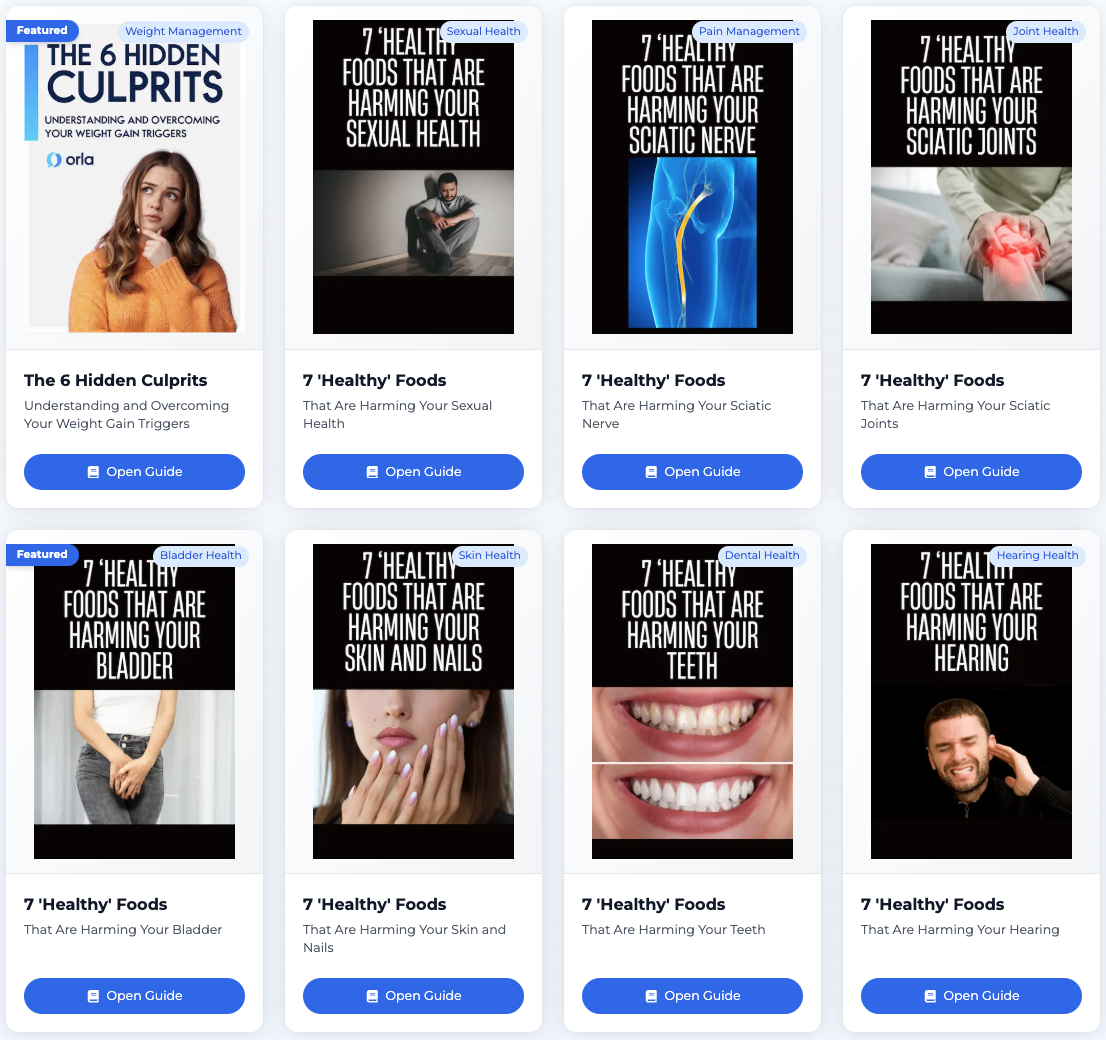Click the Joint Health category tag
The width and height of the screenshot is (1106, 1040).
tap(1045, 31)
